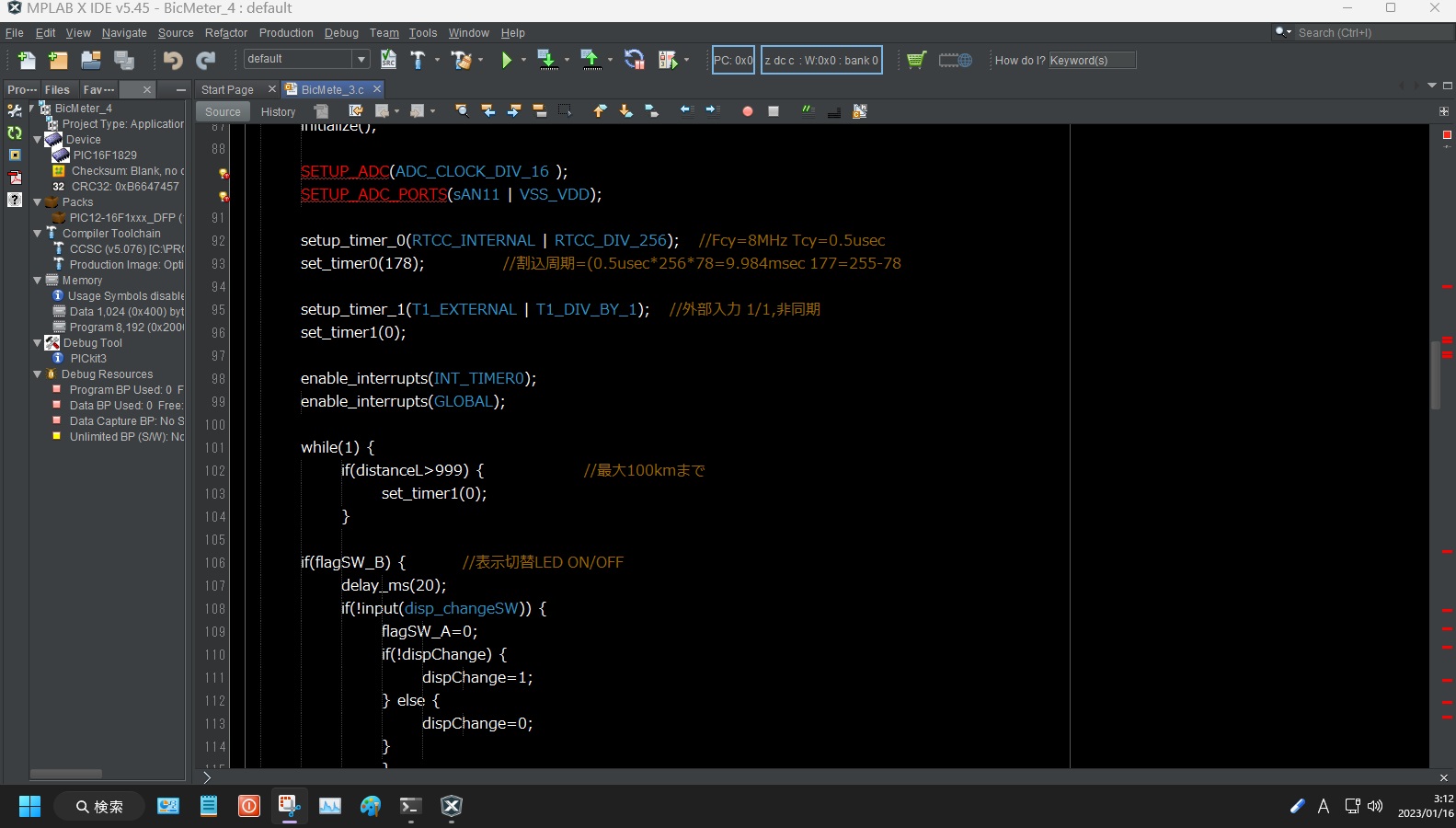This screenshot has width=1456, height=828.
Task: Build the project with hammer icon
Action: pos(418,60)
